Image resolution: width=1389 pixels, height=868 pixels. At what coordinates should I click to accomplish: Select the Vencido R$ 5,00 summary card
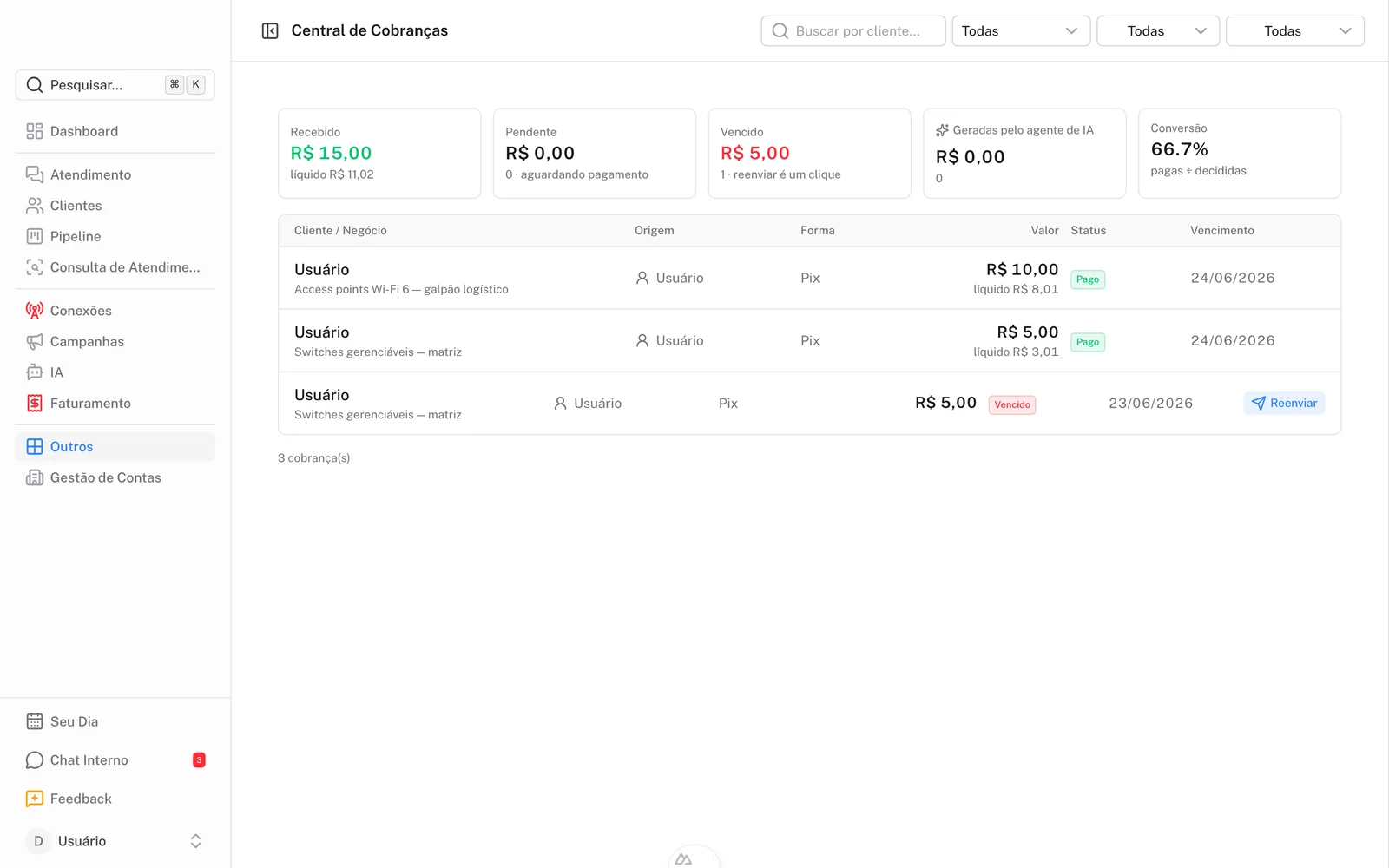point(810,154)
